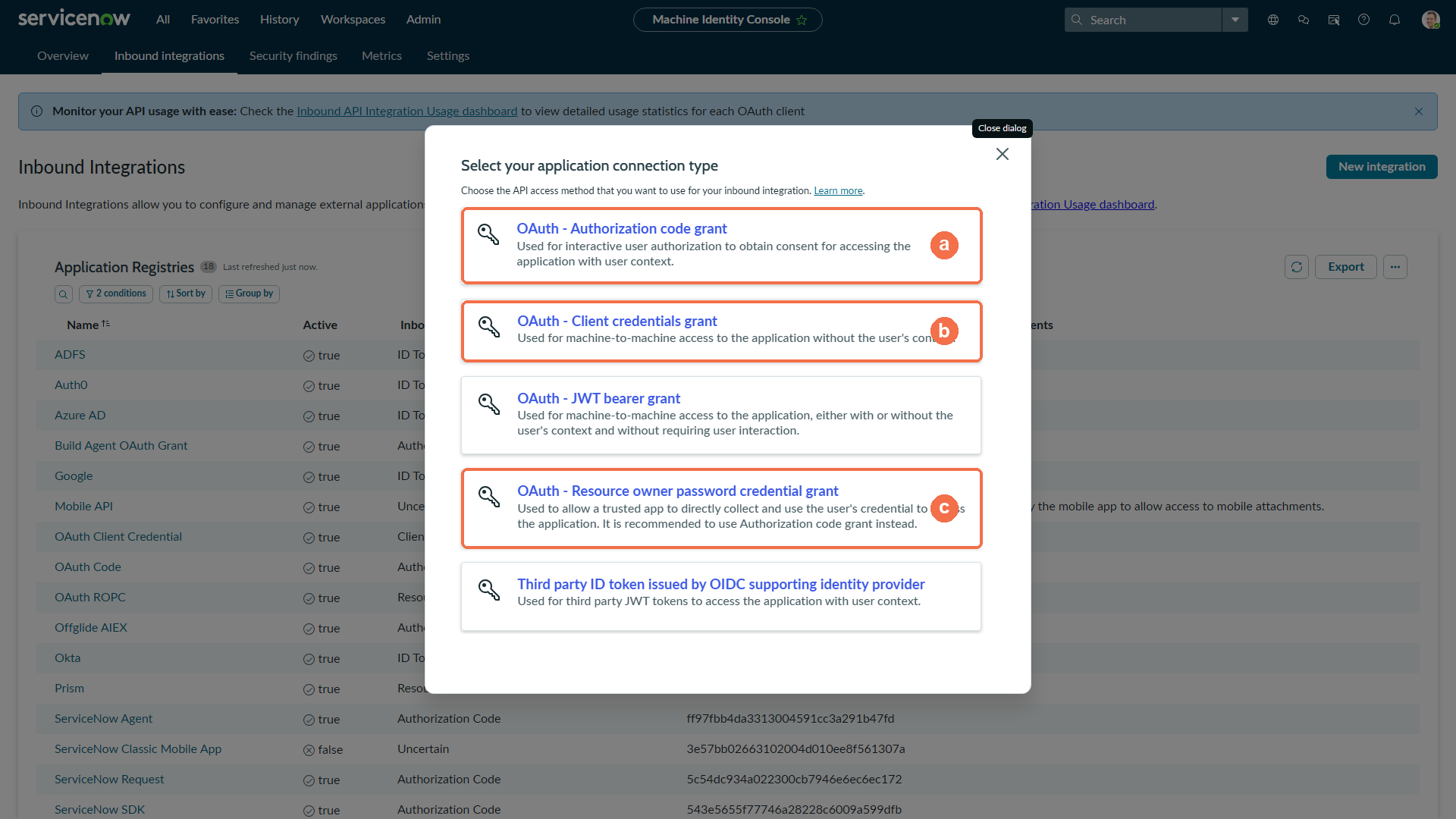Open the Sort by options

pyautogui.click(x=186, y=294)
